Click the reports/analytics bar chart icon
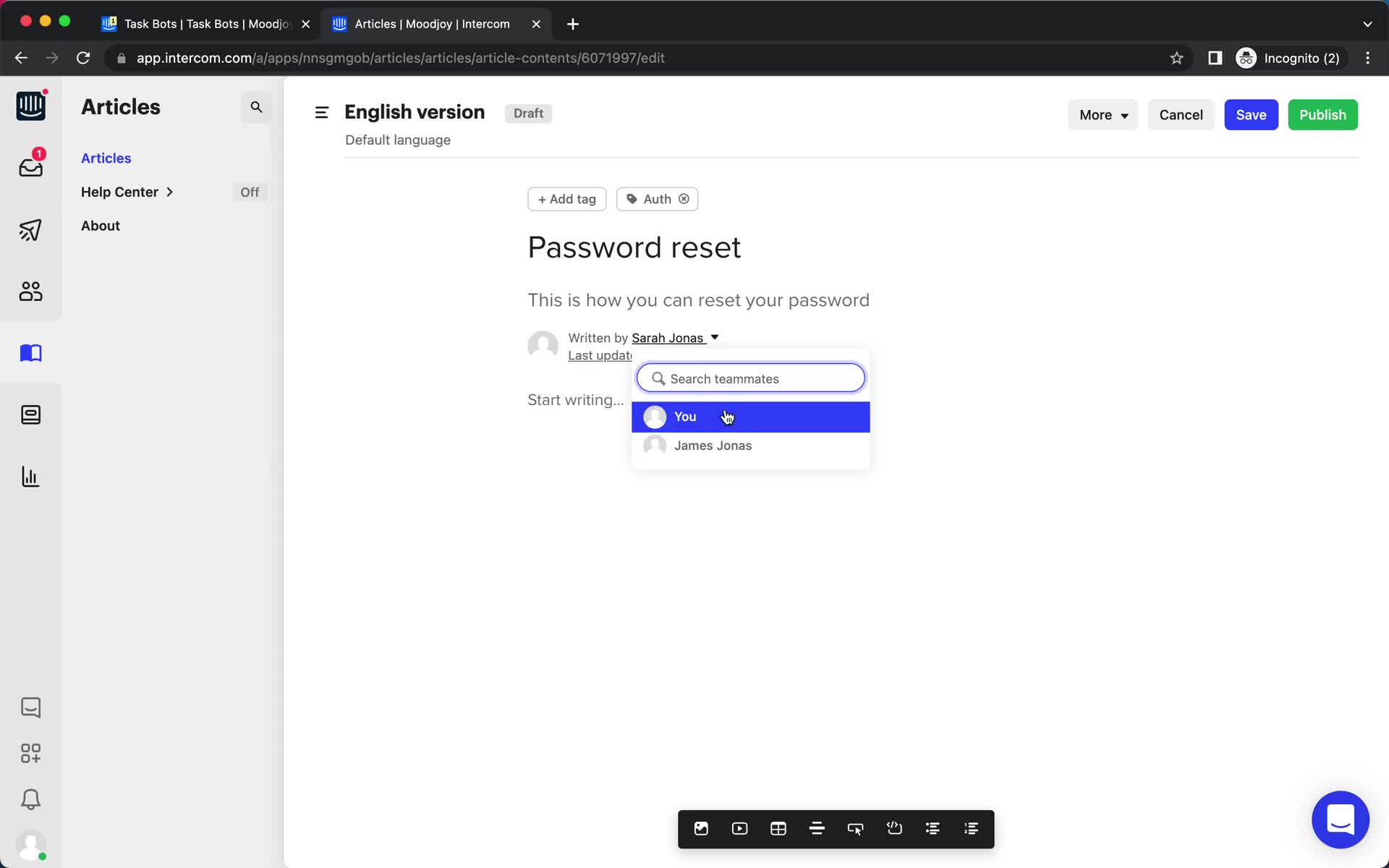Viewport: 1389px width, 868px height. 30,476
